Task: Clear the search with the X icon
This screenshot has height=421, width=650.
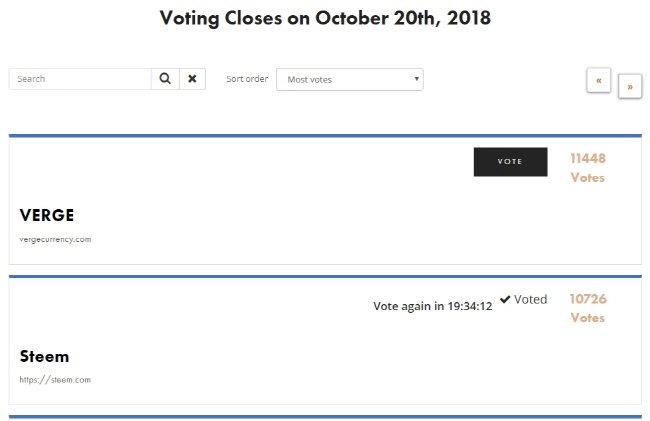Action: (x=192, y=79)
